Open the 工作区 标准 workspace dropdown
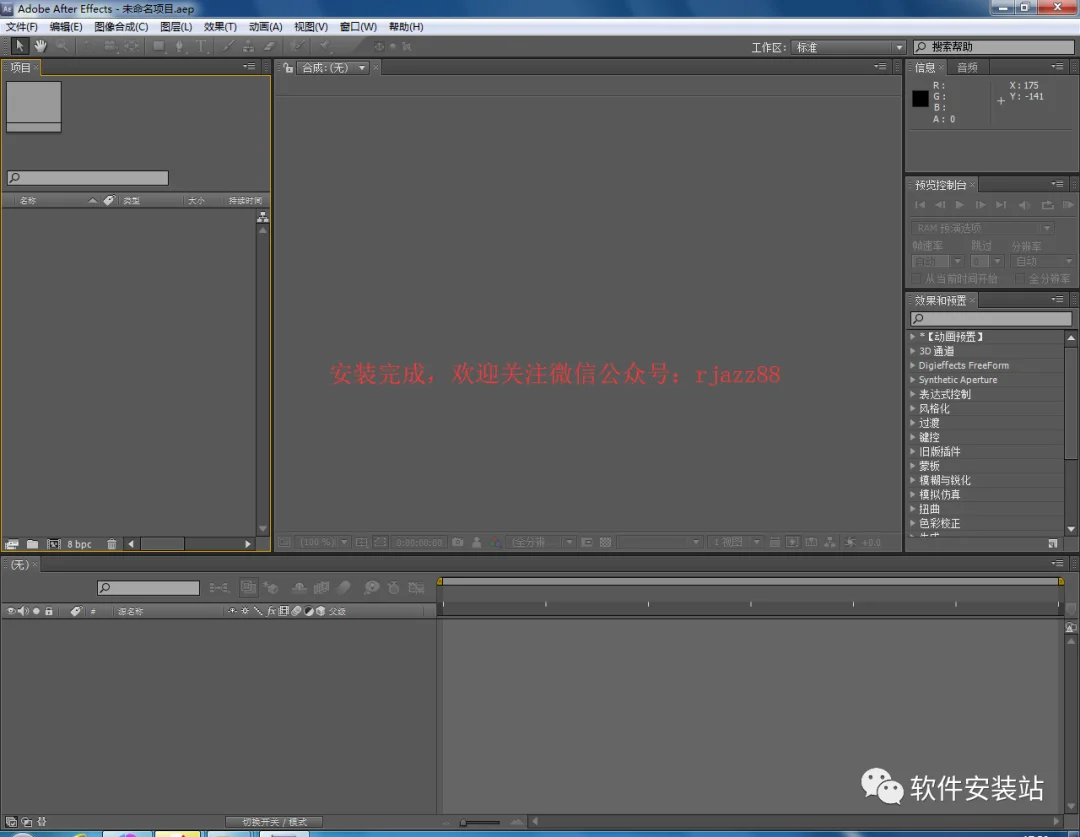 pos(848,48)
